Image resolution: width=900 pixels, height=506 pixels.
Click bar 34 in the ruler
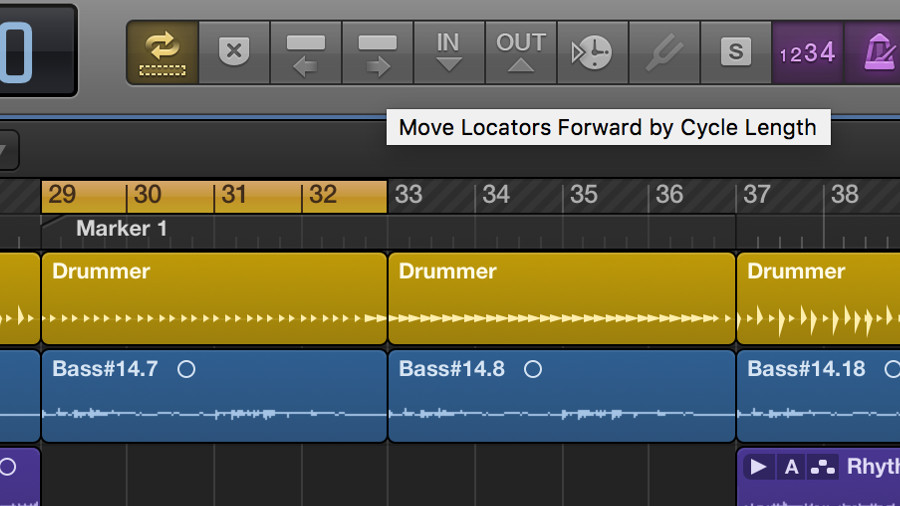point(496,195)
